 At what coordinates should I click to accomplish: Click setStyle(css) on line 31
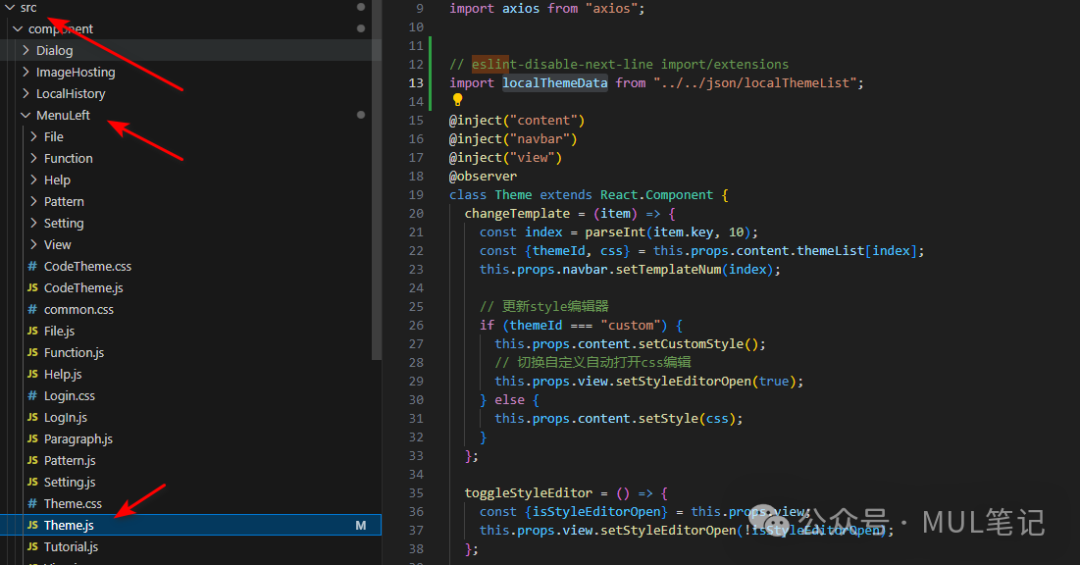pos(687,418)
